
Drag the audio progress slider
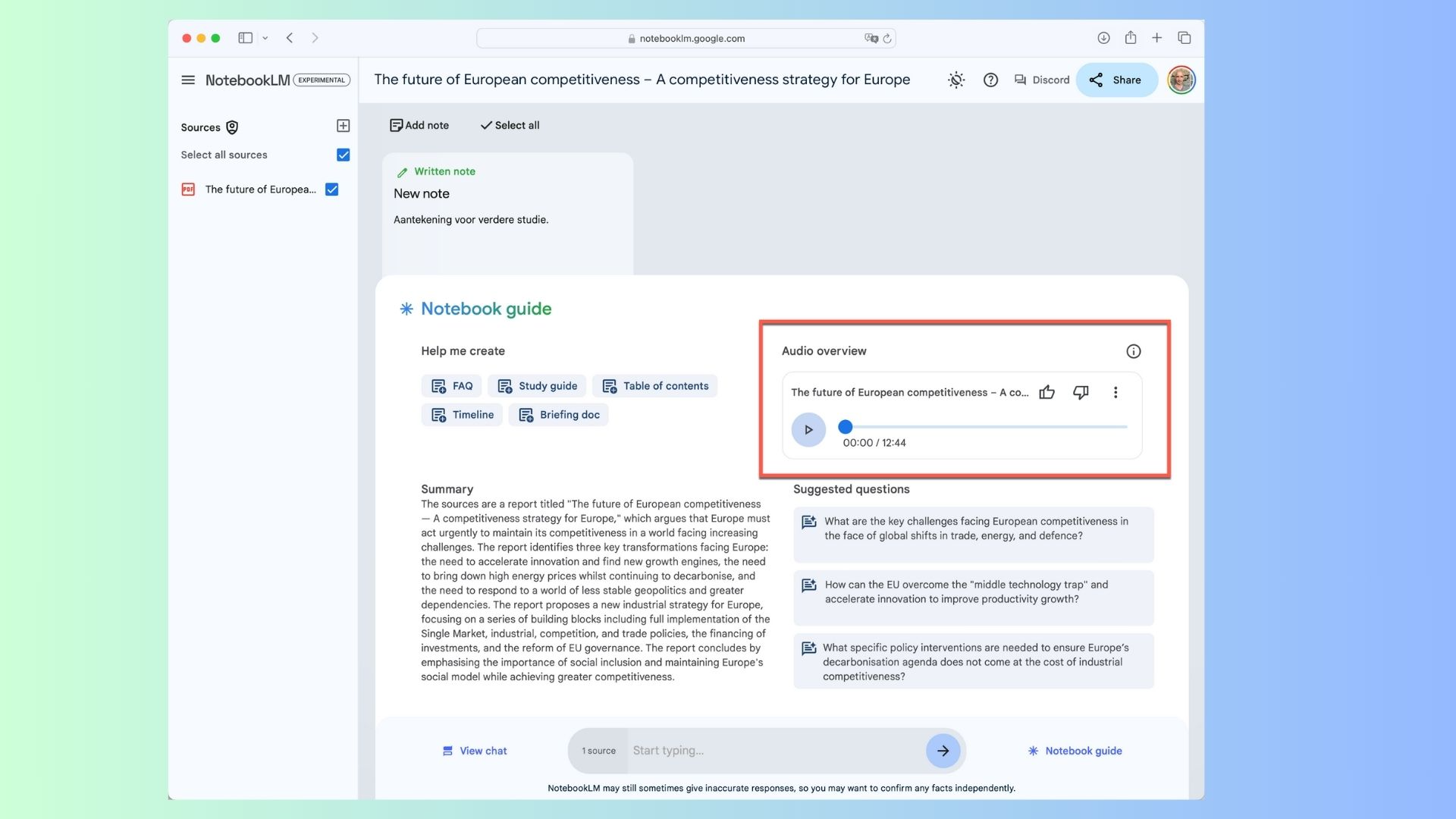843,426
